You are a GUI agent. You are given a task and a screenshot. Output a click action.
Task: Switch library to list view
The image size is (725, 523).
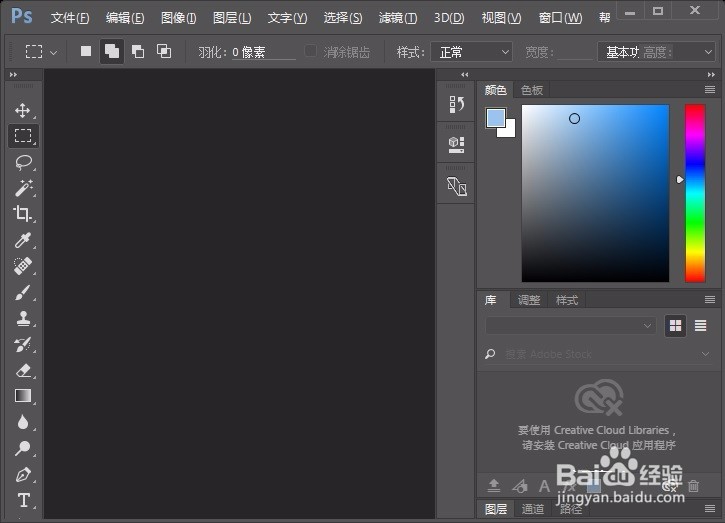(700, 326)
